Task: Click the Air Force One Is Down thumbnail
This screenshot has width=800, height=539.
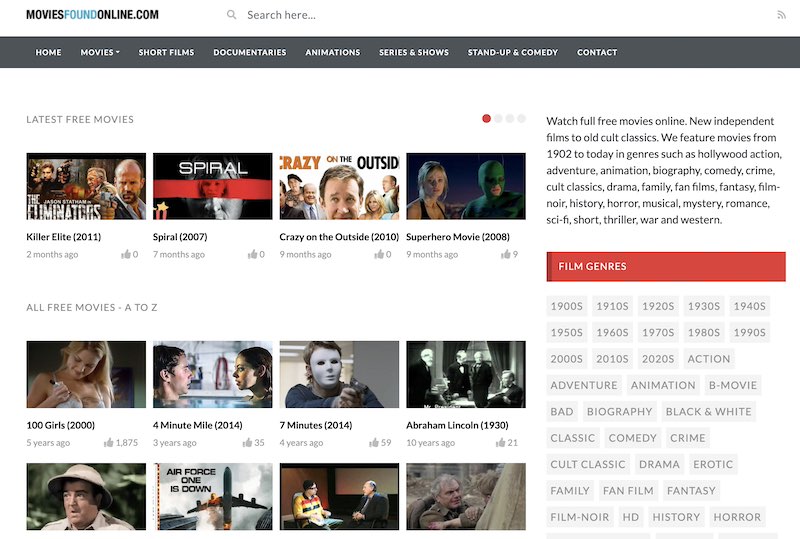Action: tap(213, 497)
